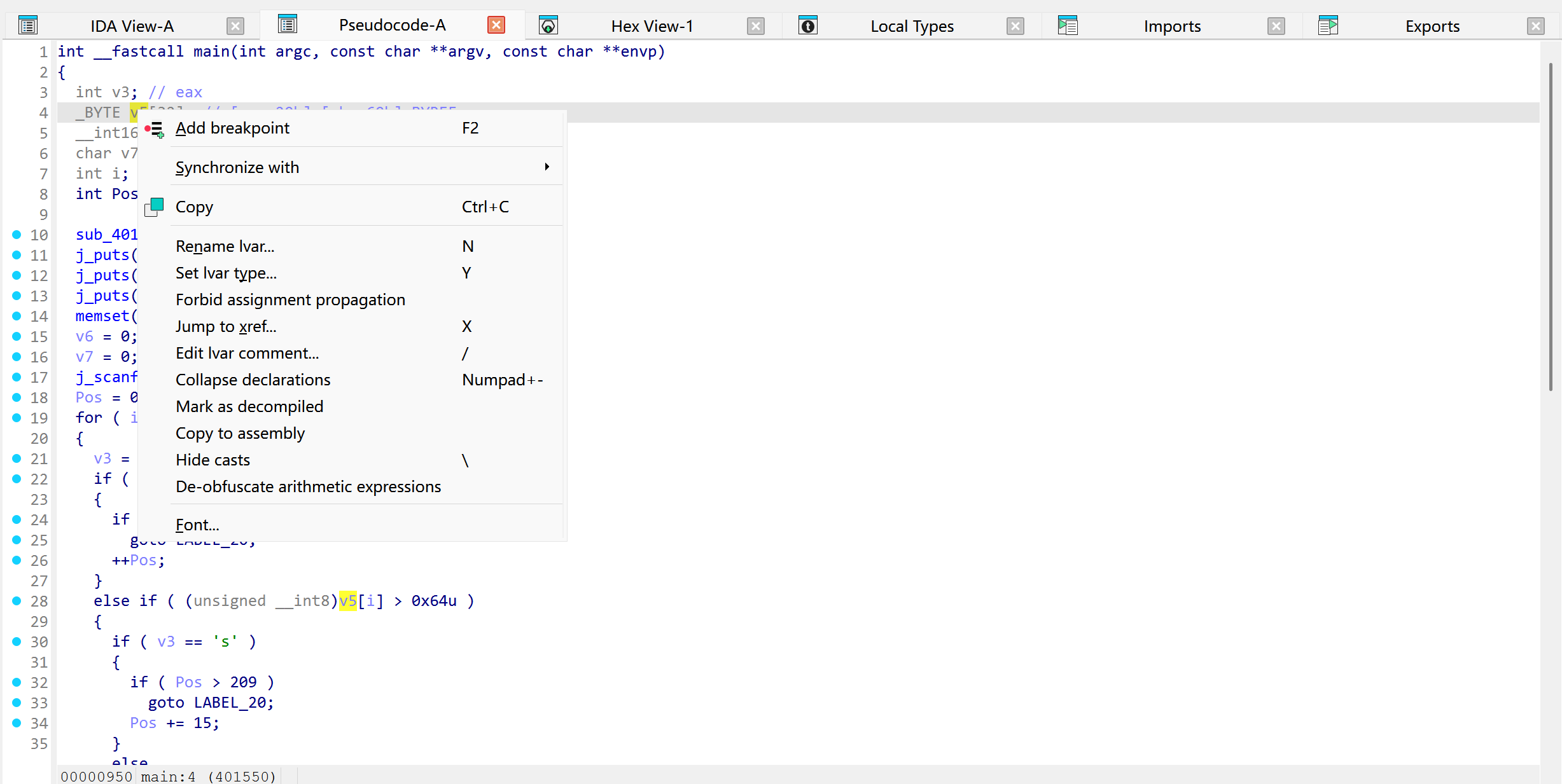The height and width of the screenshot is (784, 1562).
Task: Select Rename lvar from the menu
Action: (224, 245)
